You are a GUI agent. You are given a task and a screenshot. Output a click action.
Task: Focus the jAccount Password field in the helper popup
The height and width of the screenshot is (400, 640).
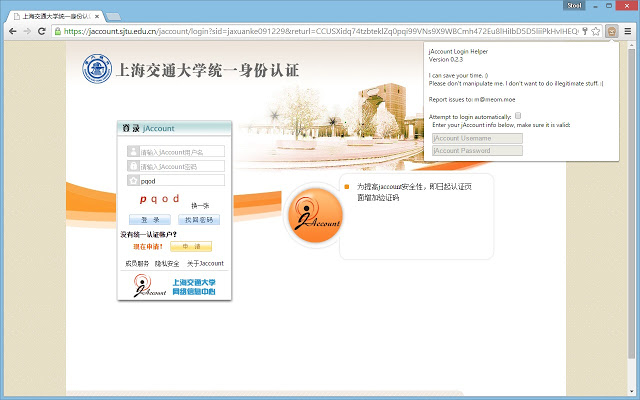pos(477,151)
